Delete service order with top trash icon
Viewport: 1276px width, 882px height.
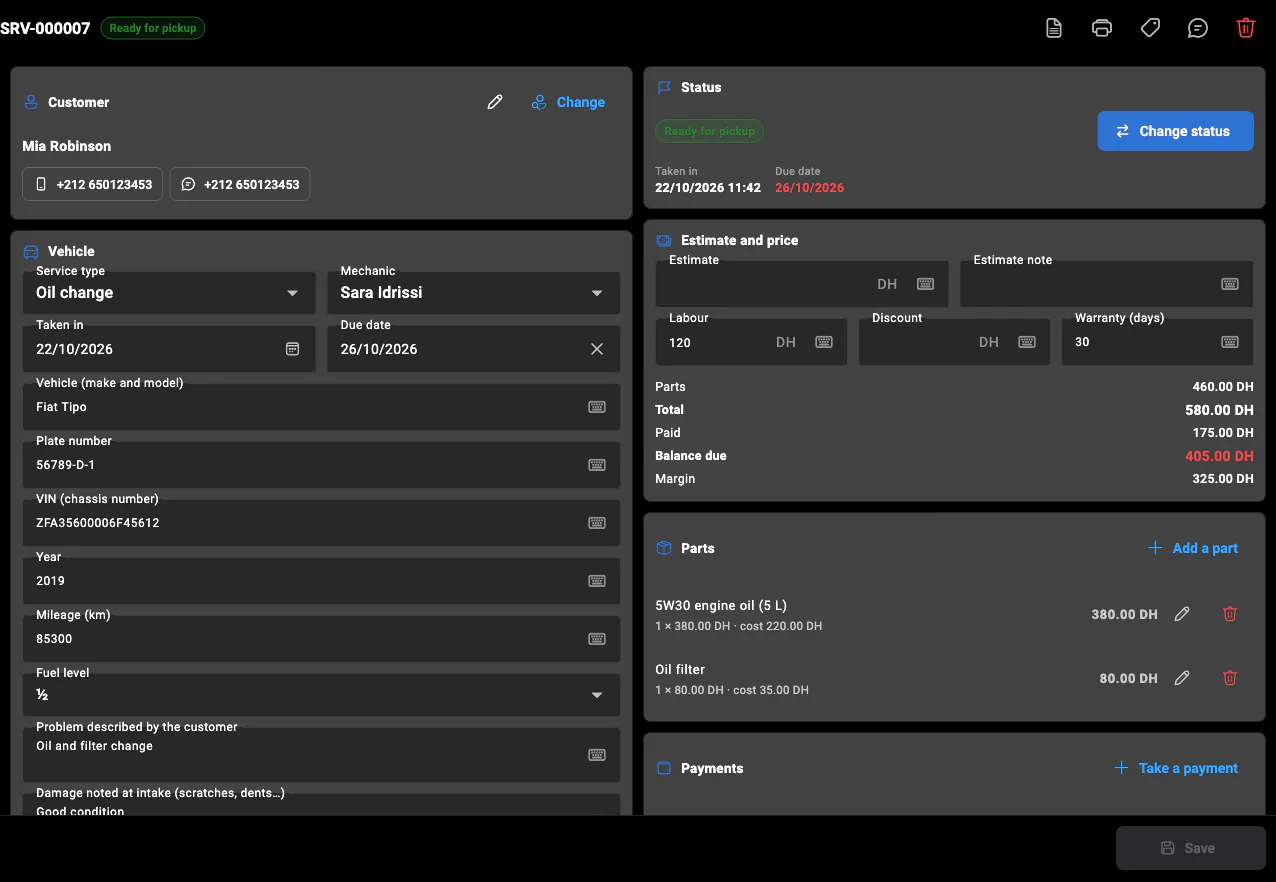(1246, 28)
